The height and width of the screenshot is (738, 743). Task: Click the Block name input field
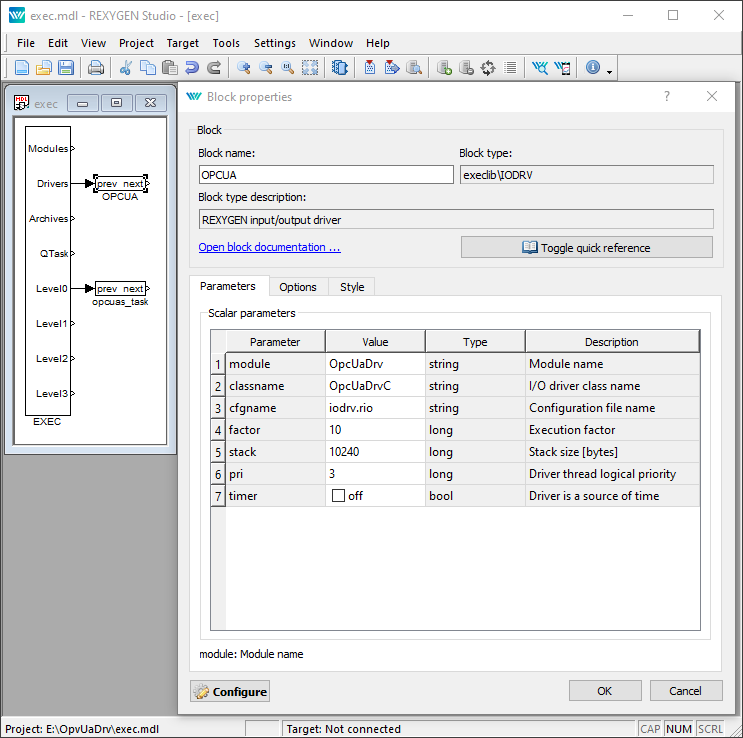pyautogui.click(x=326, y=175)
